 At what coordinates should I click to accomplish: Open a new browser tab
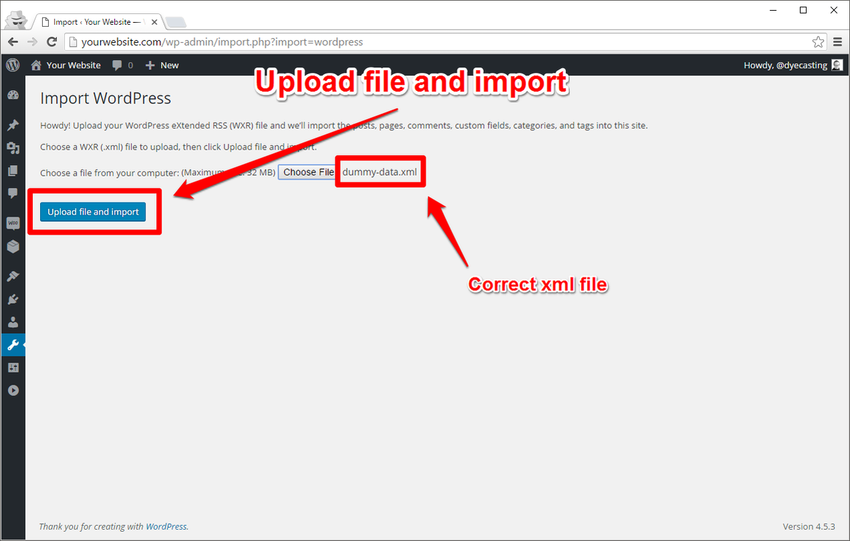(176, 22)
